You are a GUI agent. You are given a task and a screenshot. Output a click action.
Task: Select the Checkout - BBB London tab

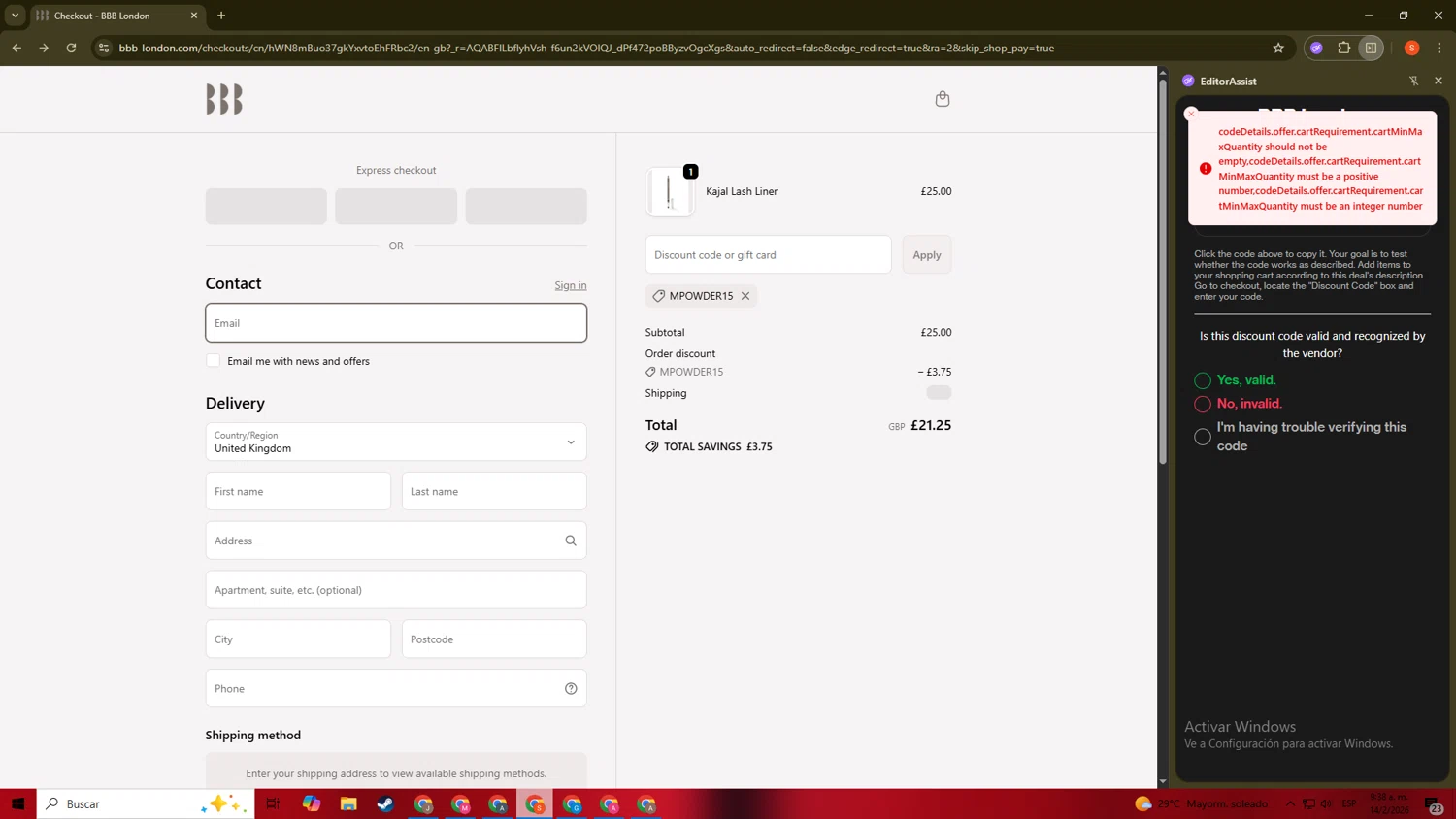point(116,16)
